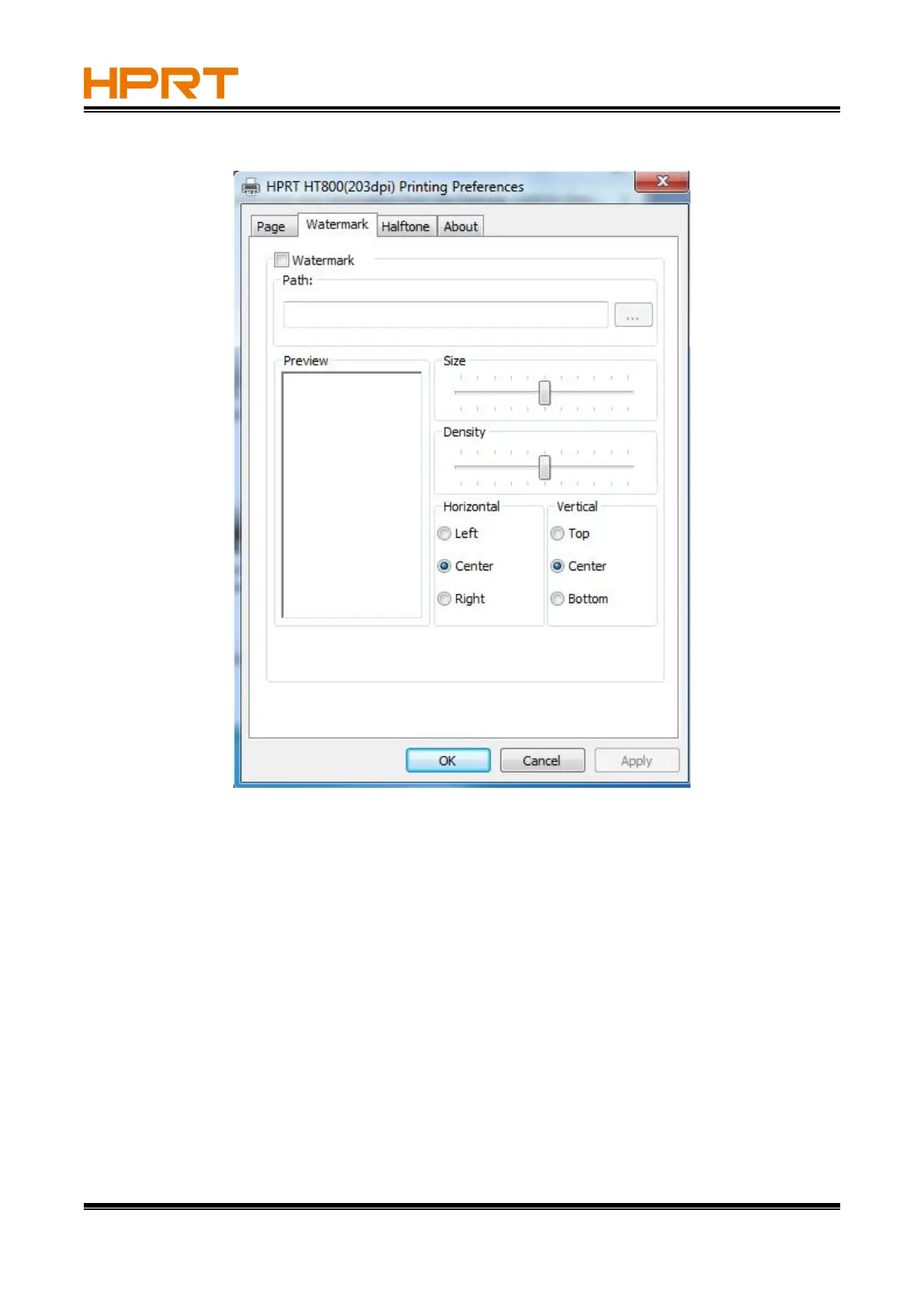
Task: Select the Watermark tab
Action: (x=337, y=224)
